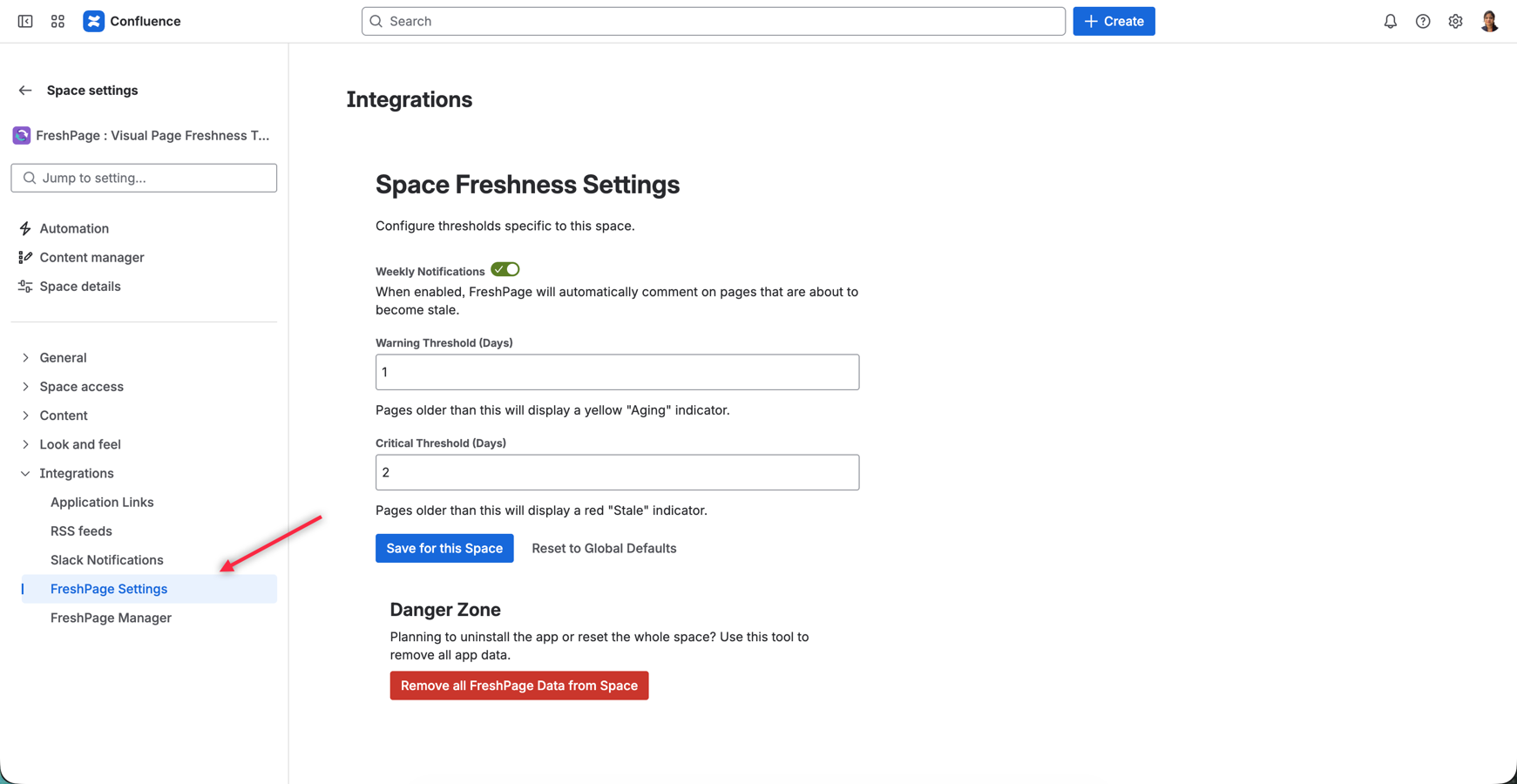
Task: Go back using the Space settings arrow
Action: (24, 90)
